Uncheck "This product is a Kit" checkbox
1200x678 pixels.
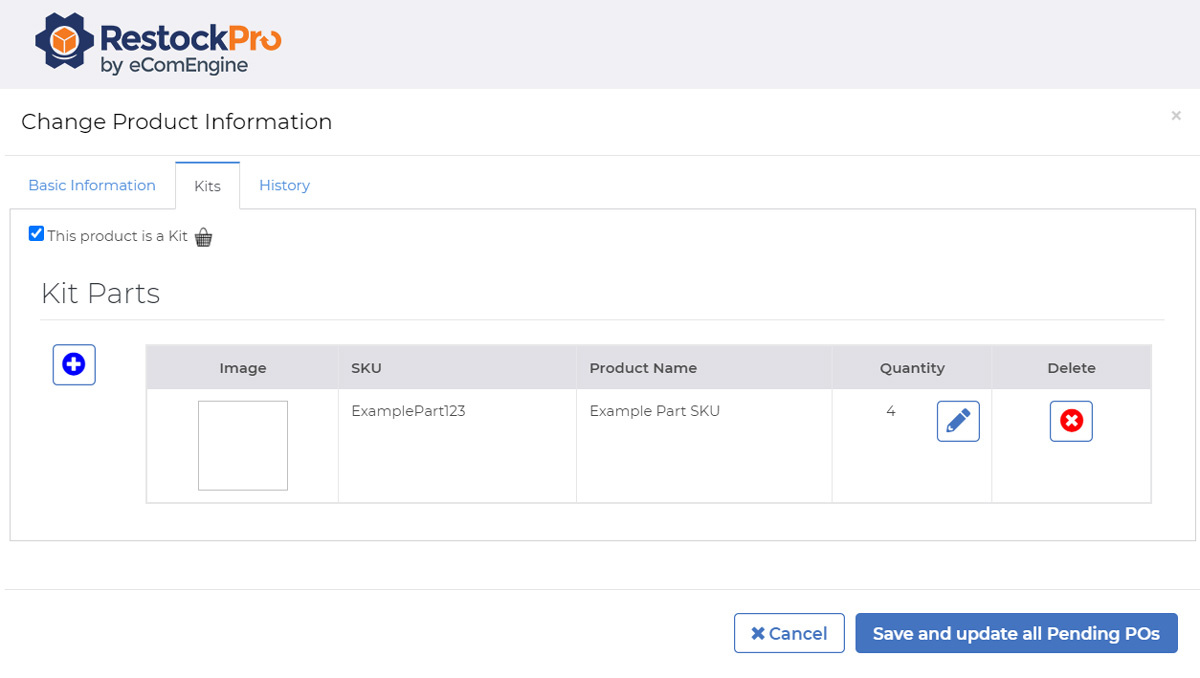(37, 234)
